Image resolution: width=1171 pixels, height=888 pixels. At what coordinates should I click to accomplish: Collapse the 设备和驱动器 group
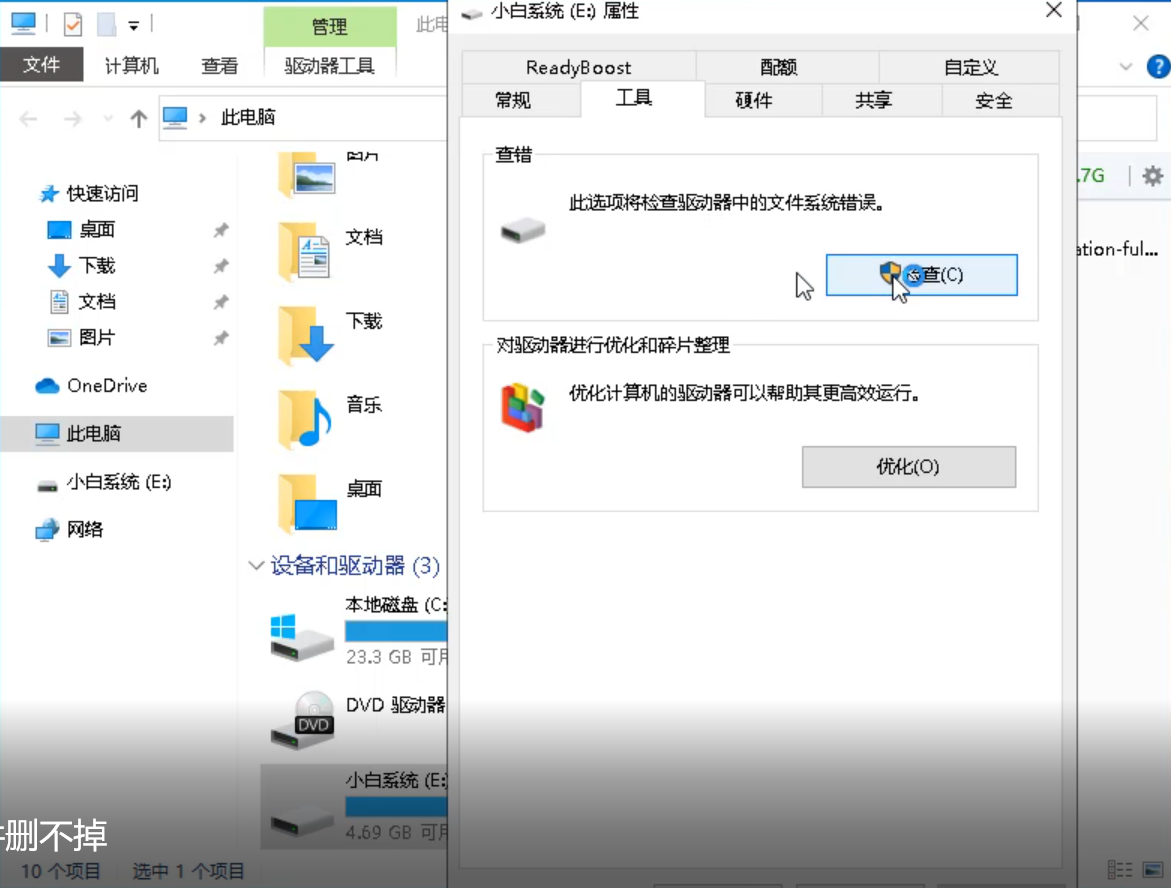coord(255,566)
